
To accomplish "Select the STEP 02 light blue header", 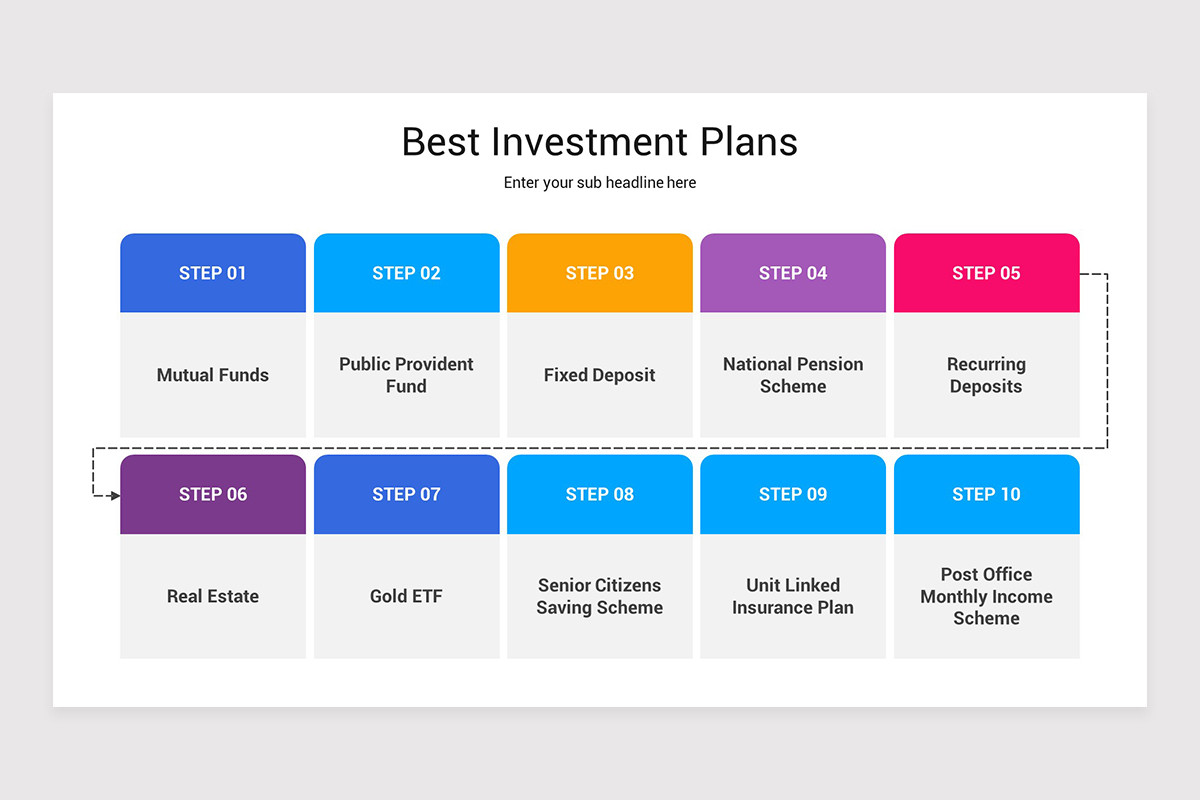I will pos(406,273).
